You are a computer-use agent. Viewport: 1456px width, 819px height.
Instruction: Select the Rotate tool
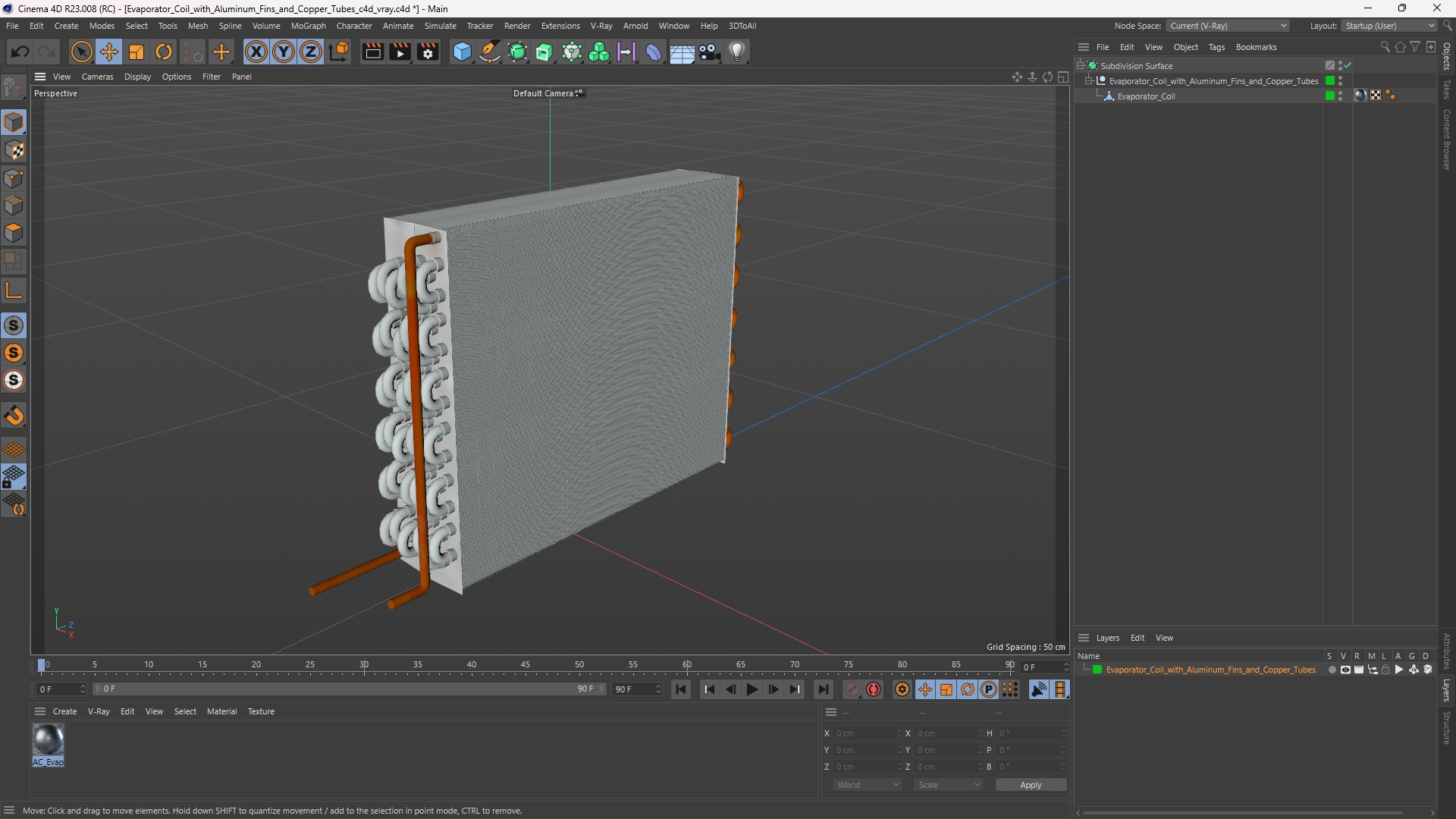tap(164, 52)
